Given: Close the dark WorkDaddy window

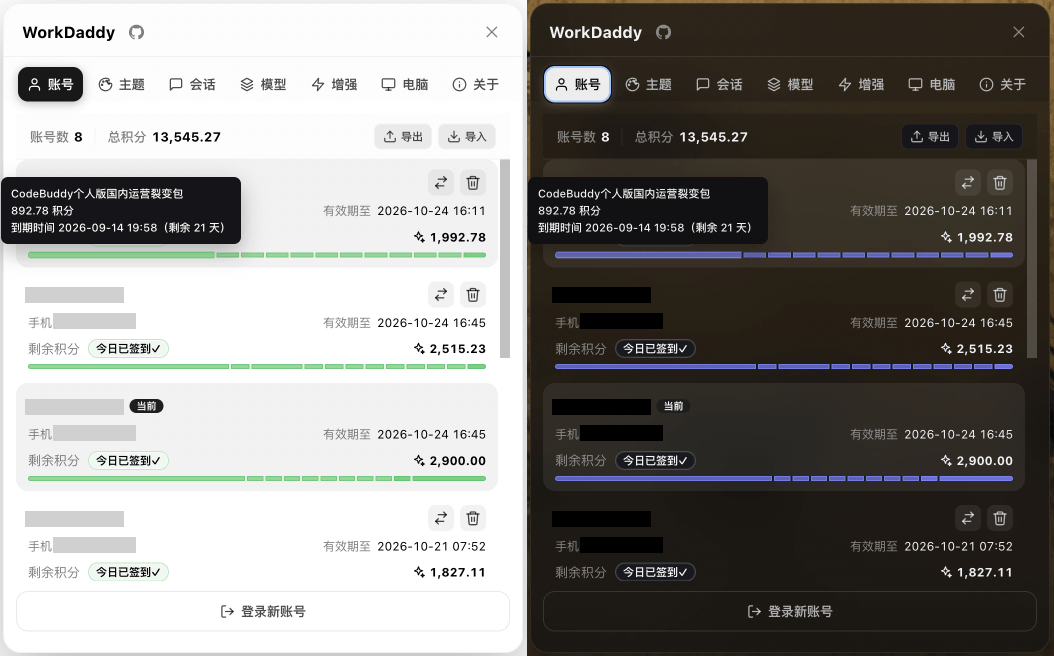Looking at the screenshot, I should (1019, 32).
